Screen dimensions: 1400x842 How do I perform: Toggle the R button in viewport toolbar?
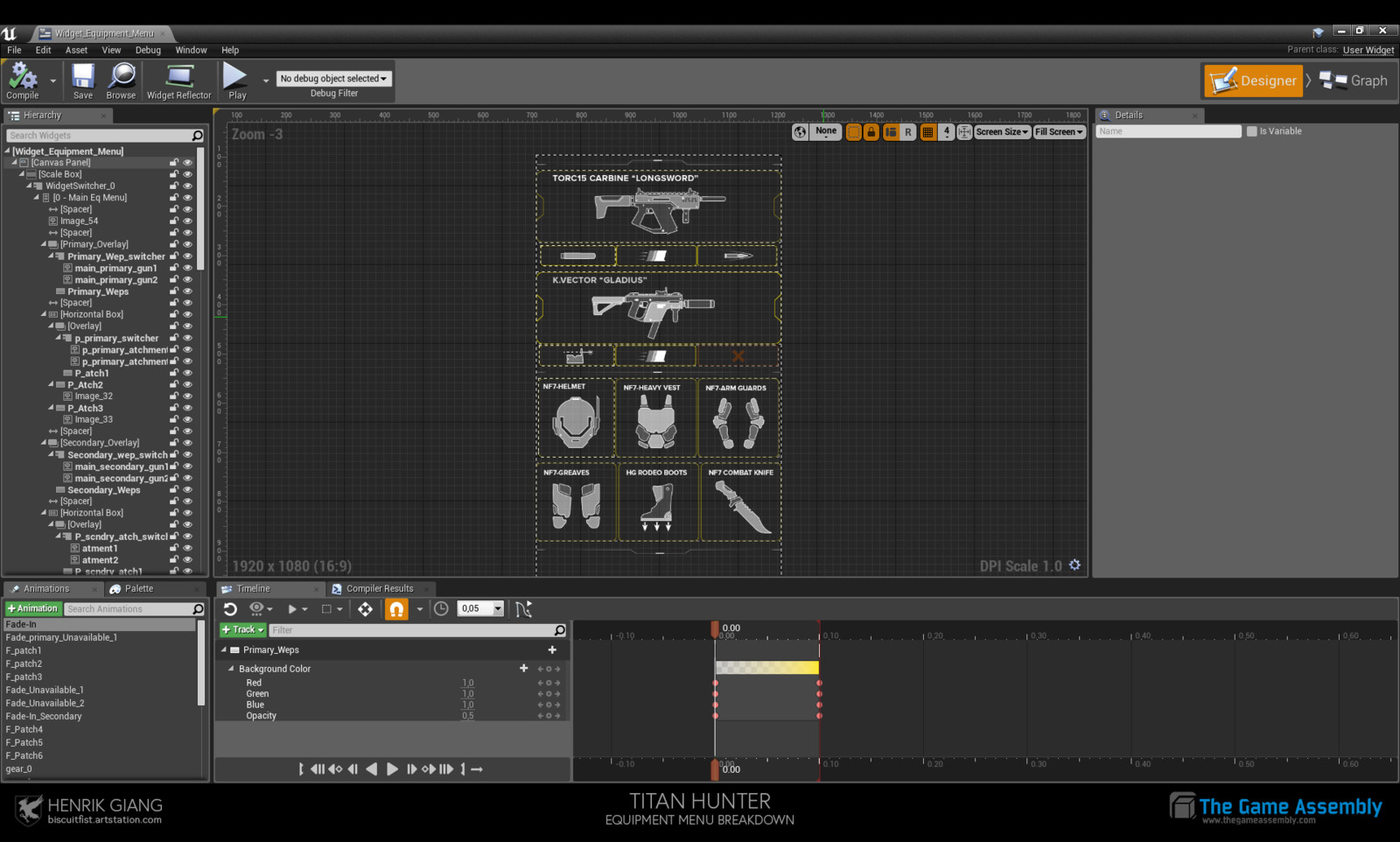(x=908, y=132)
